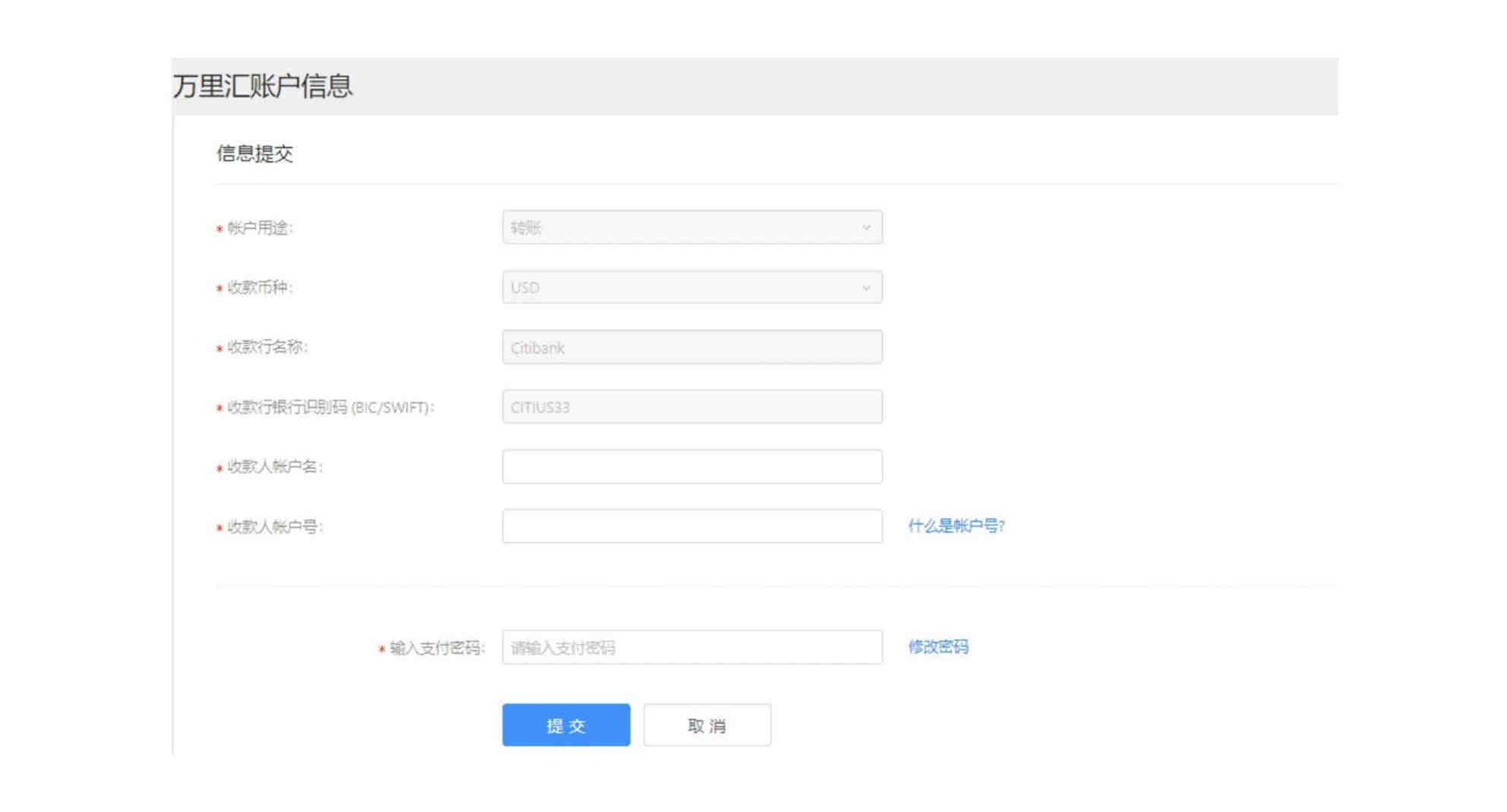Click the 修改密码 link
The width and height of the screenshot is (1507, 812).
pos(938,646)
